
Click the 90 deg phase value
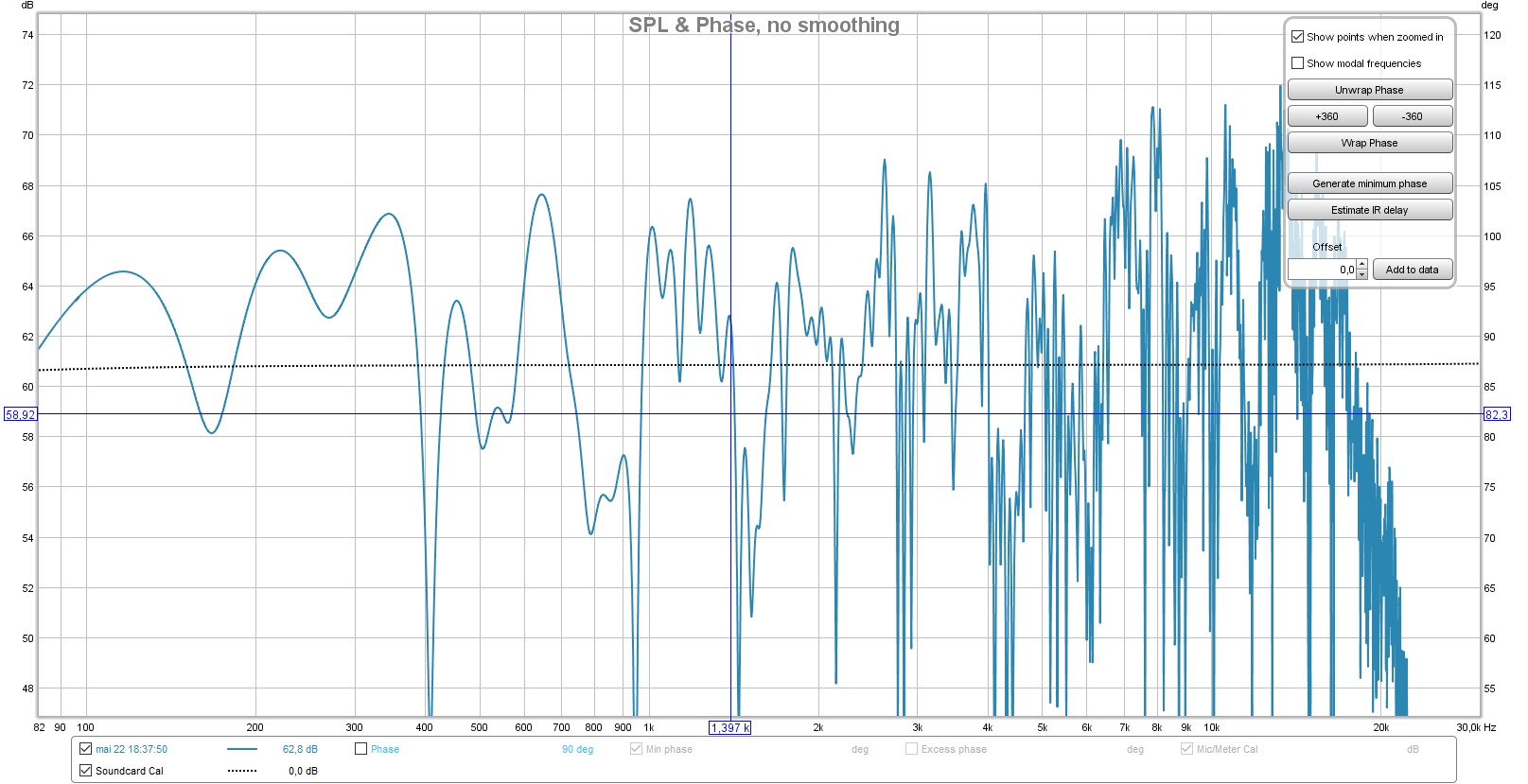[x=577, y=749]
